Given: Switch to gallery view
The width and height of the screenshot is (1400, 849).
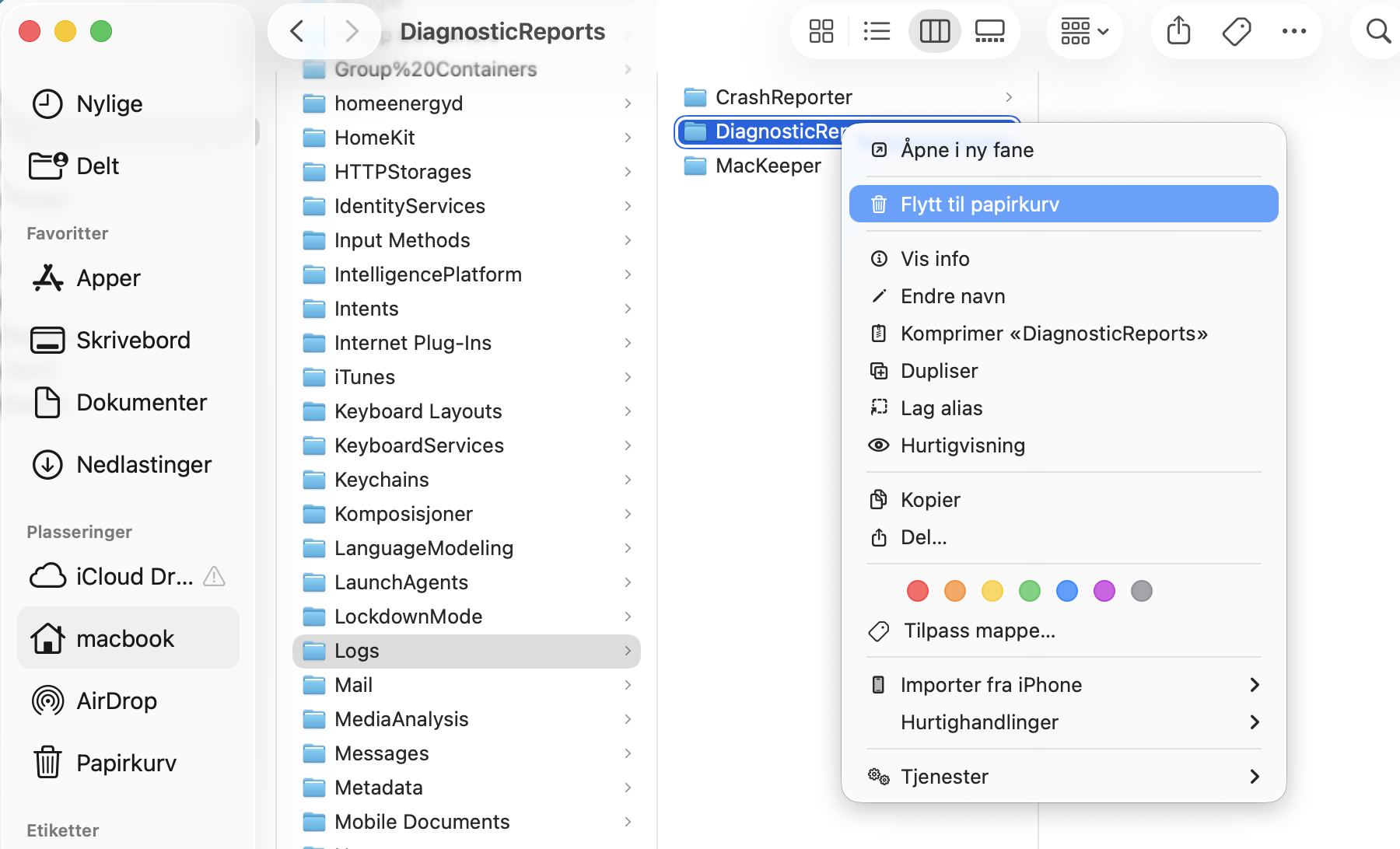Looking at the screenshot, I should coord(990,31).
